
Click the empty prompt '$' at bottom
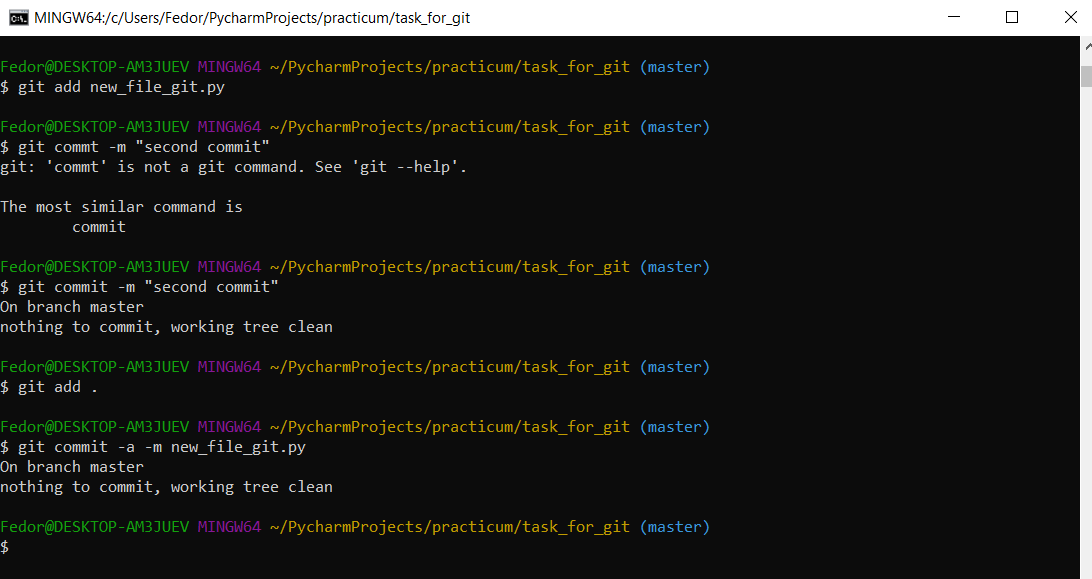[x=5, y=547]
